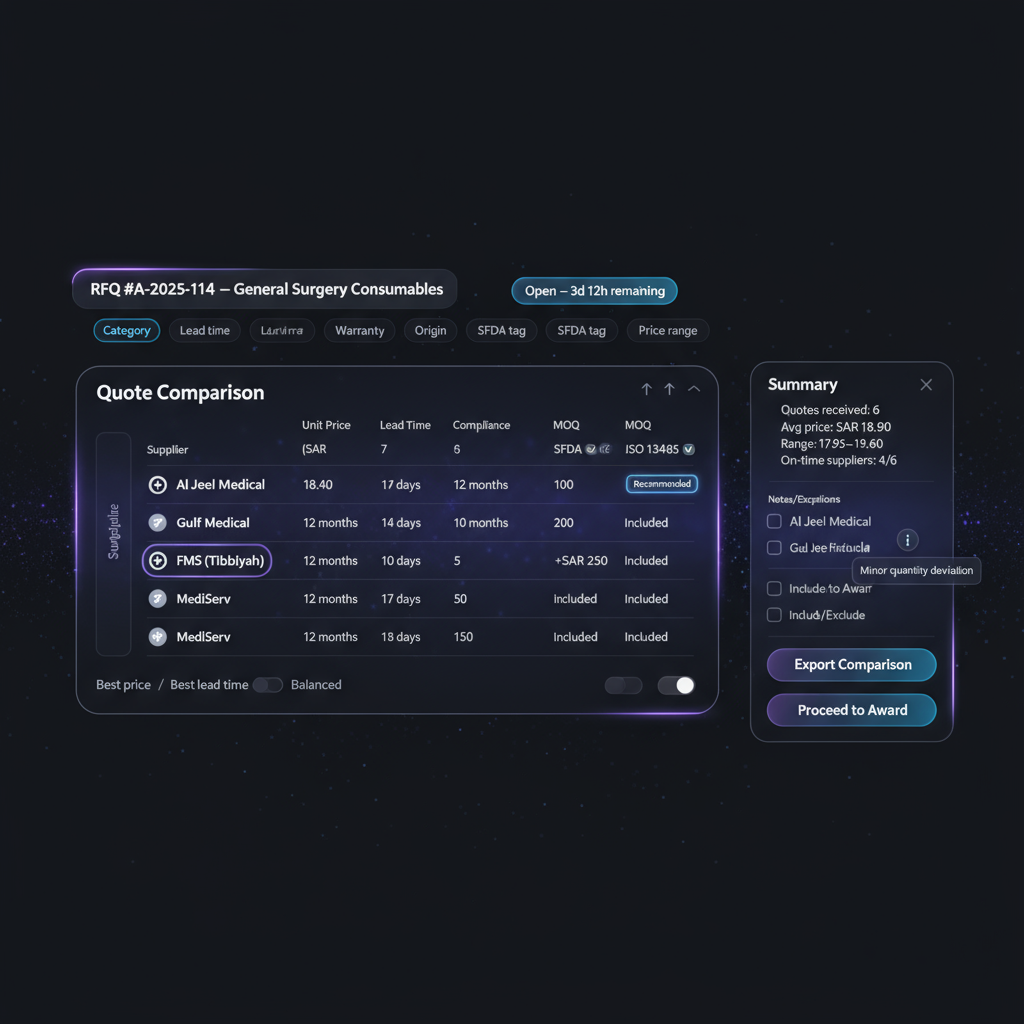The width and height of the screenshot is (1024, 1024).
Task: Toggle the Balanced switch next to Best lead time
Action: pos(267,685)
